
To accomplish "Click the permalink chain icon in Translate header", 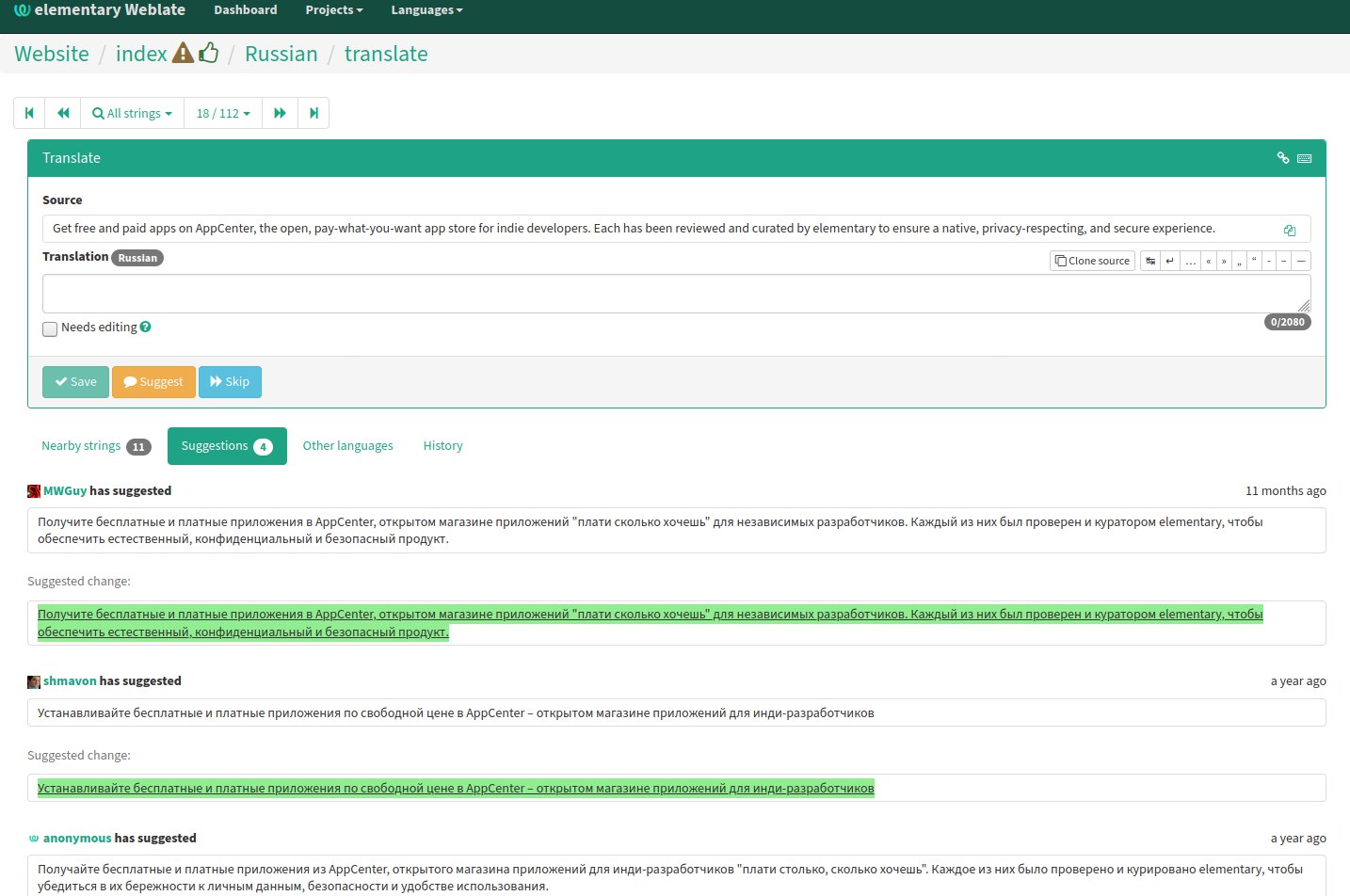I will pos(1283,158).
